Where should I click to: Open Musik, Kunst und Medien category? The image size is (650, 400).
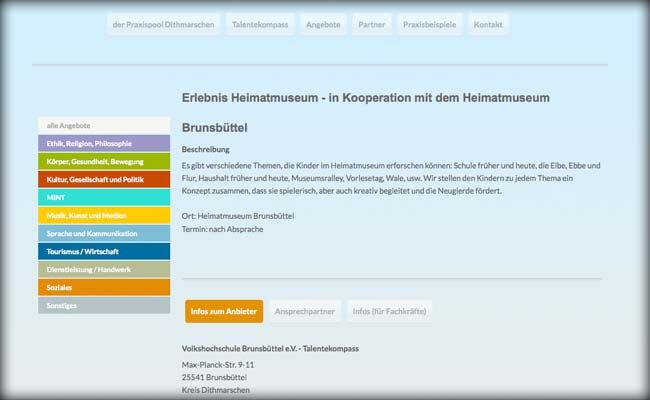pyautogui.click(x=104, y=216)
